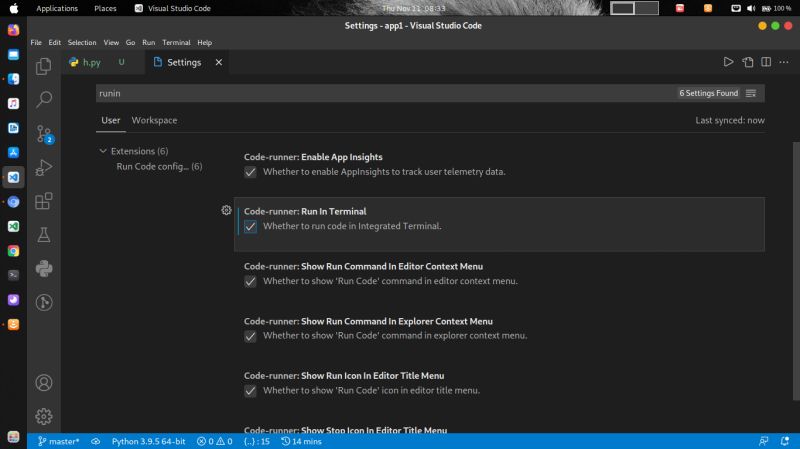The height and width of the screenshot is (449, 800).
Task: Split the editor right
Action: pos(766,62)
